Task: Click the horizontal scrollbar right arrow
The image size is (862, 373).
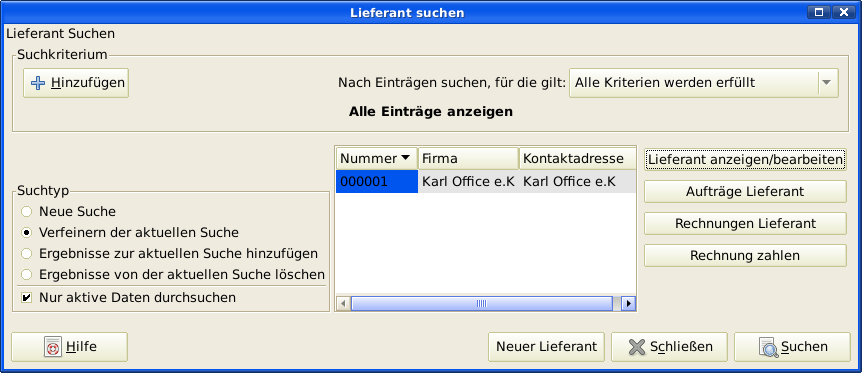Action: pyautogui.click(x=628, y=303)
